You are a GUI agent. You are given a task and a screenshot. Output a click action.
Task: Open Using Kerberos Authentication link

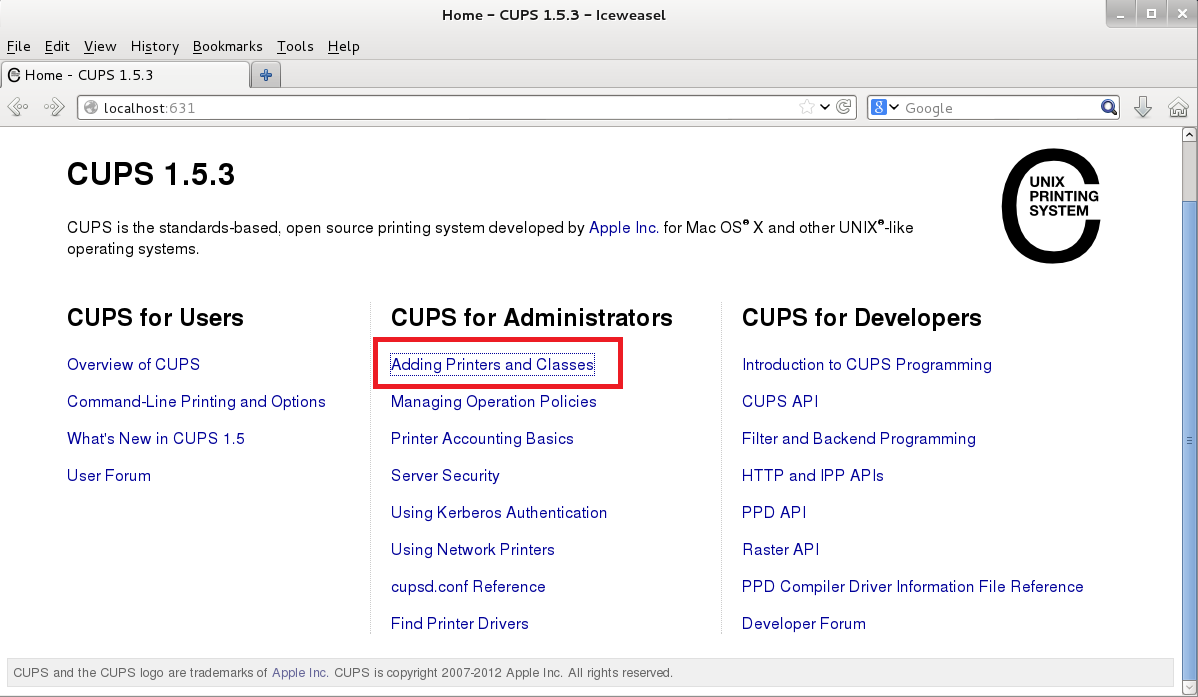[x=499, y=513]
